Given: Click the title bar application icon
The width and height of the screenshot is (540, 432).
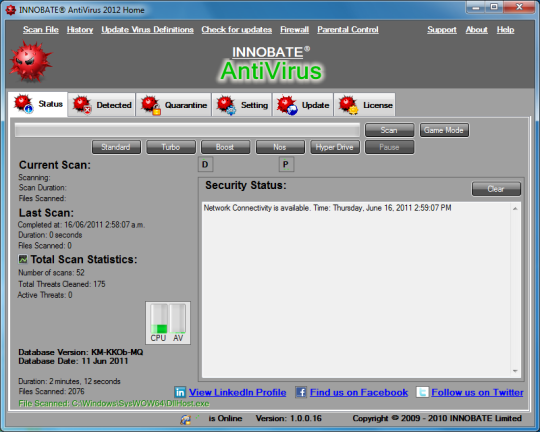Looking at the screenshot, I should click(11, 10).
